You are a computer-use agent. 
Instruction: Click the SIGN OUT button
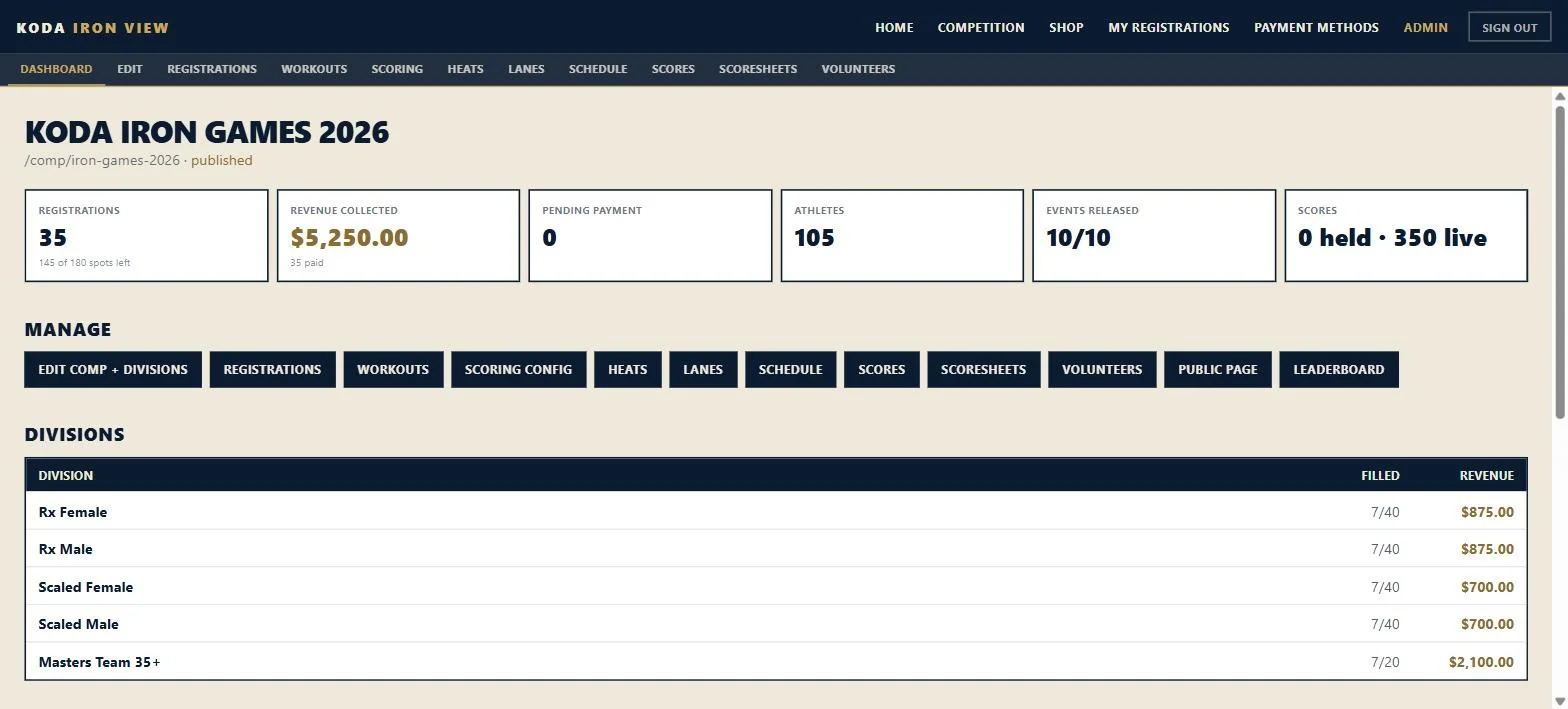(x=1509, y=27)
